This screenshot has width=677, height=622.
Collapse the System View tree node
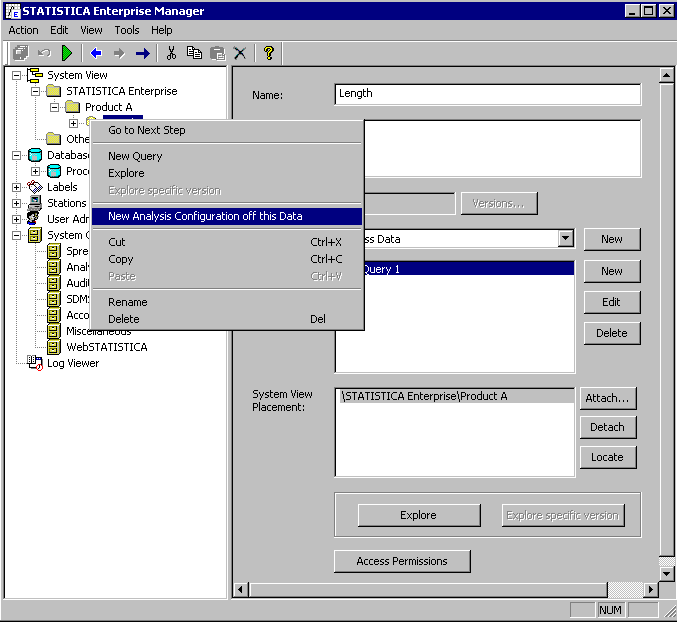point(17,75)
